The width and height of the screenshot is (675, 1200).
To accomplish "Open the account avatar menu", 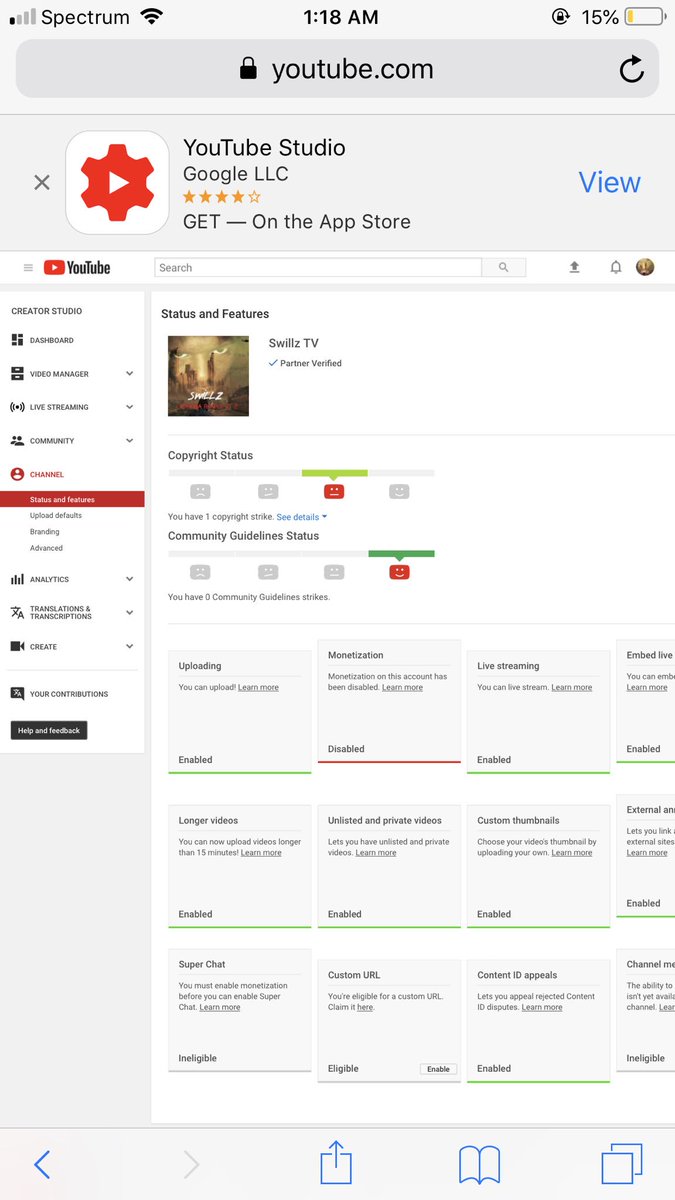I will (646, 267).
